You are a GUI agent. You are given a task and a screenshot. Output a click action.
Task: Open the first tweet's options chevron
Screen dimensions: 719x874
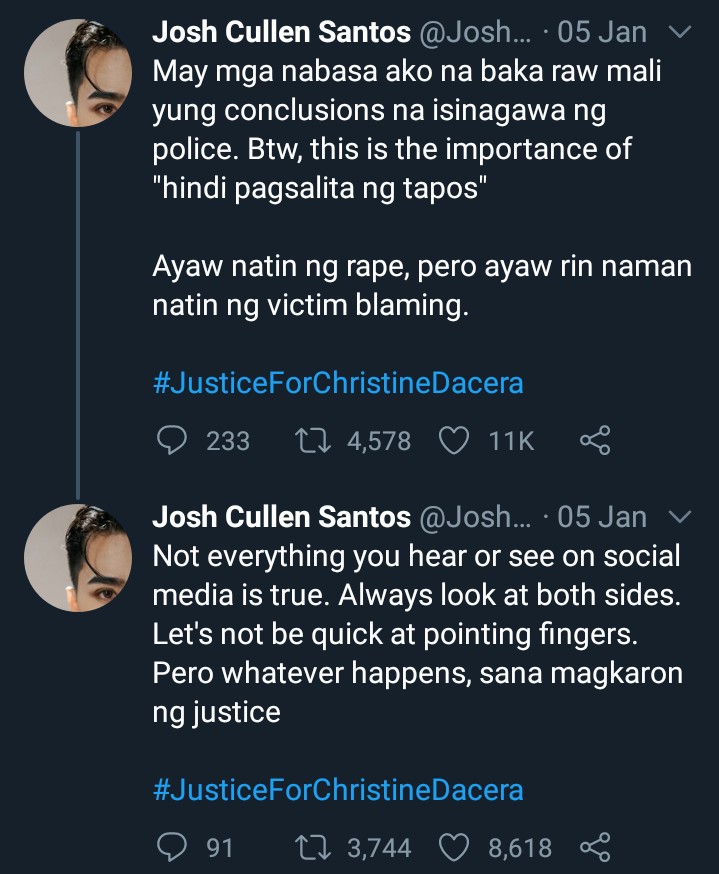coord(679,33)
